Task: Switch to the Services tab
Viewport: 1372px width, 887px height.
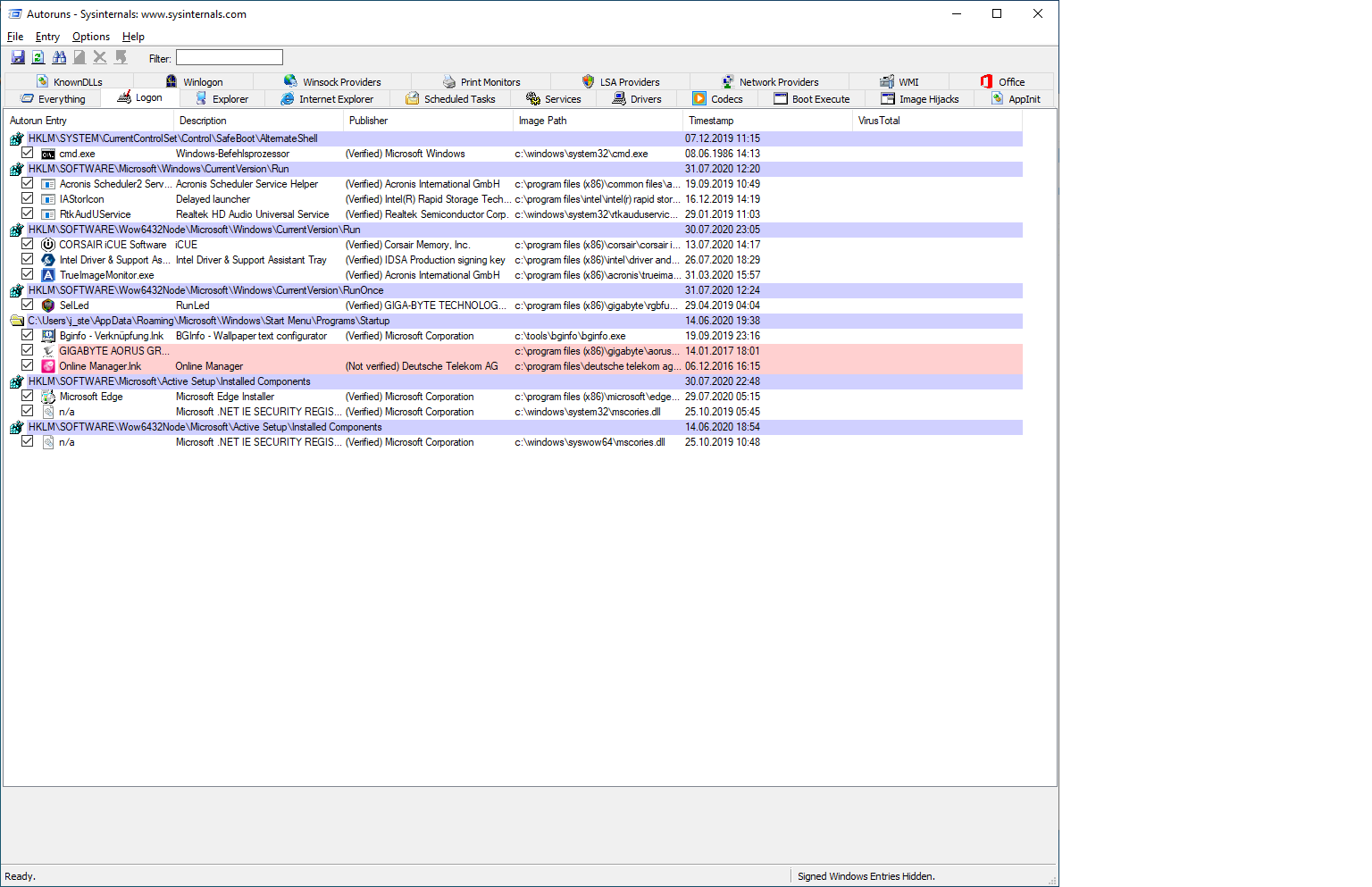Action: (x=554, y=99)
